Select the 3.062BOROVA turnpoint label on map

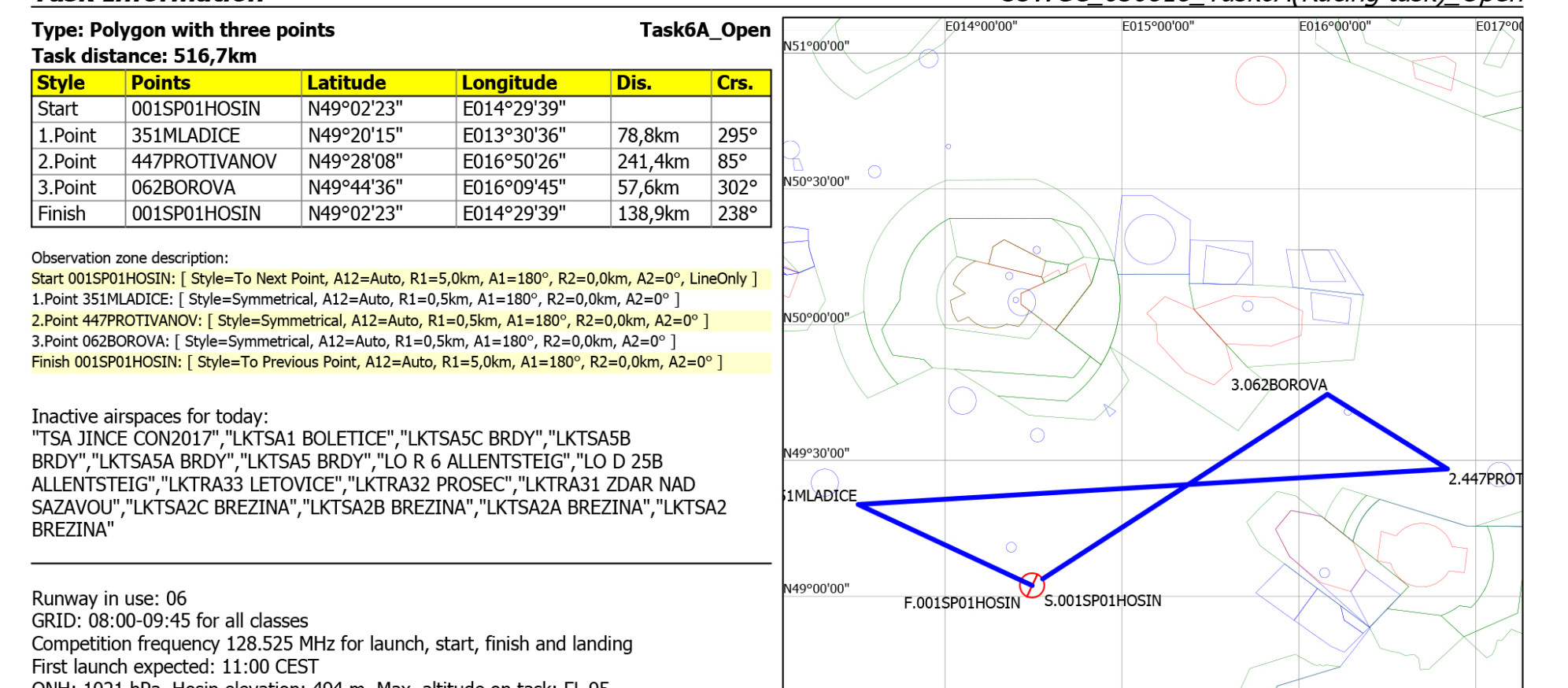tap(1278, 385)
